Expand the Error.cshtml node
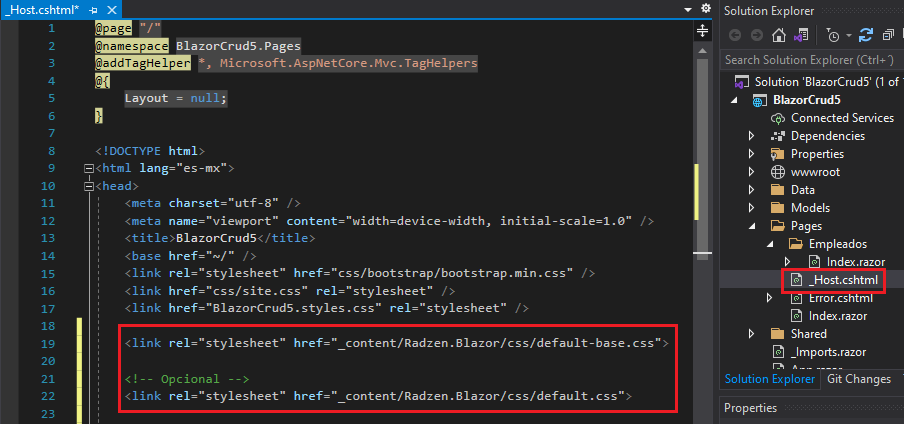904x424 pixels. coord(769,298)
